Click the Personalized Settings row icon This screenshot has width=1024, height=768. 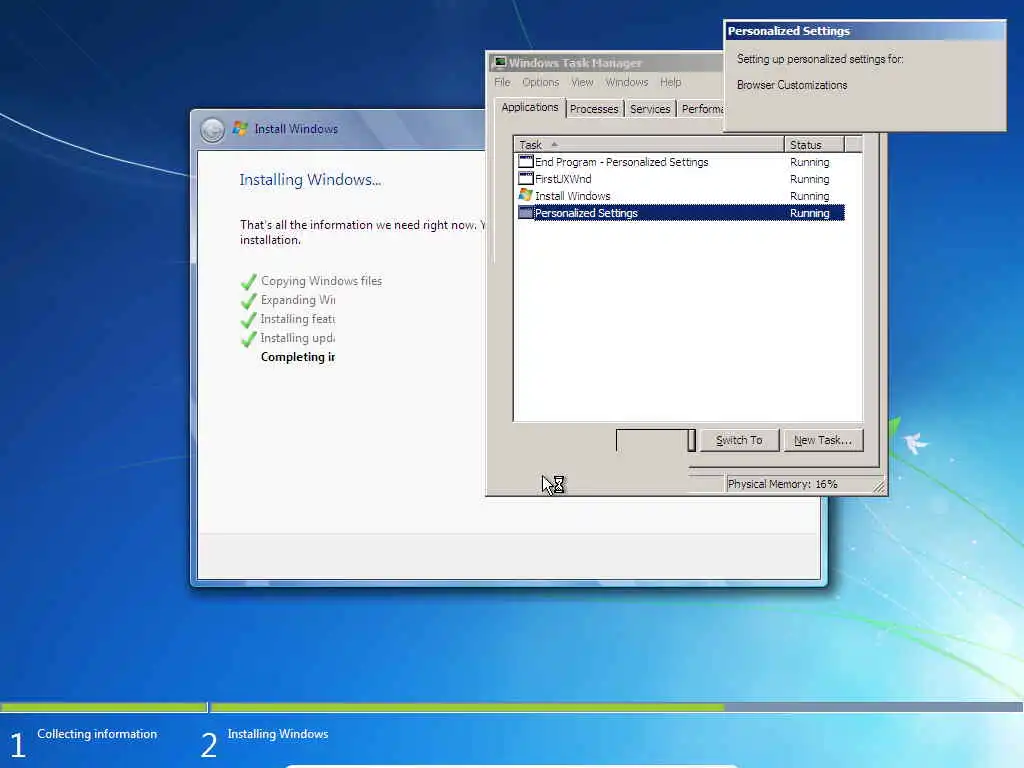tap(526, 212)
